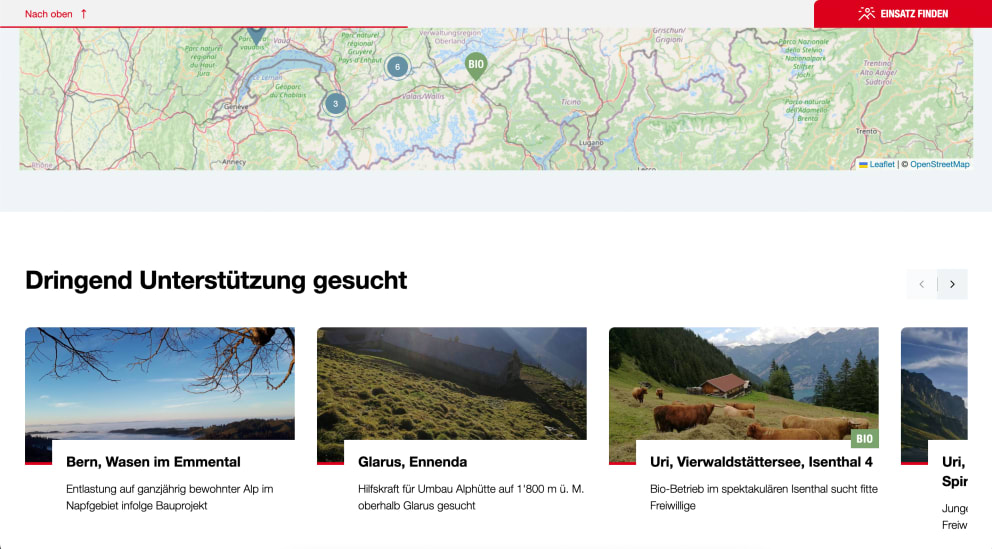Click the 'Nach oben' link
Viewport: 992px width, 549px height.
pos(56,14)
